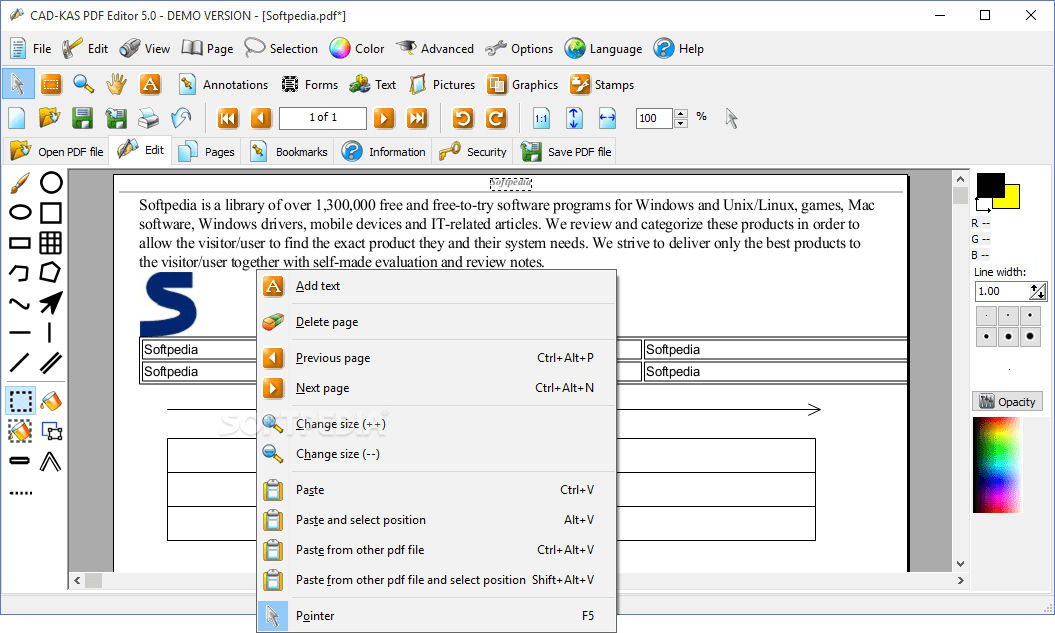Click fit to width icon
This screenshot has height=633, width=1055.
[x=607, y=118]
